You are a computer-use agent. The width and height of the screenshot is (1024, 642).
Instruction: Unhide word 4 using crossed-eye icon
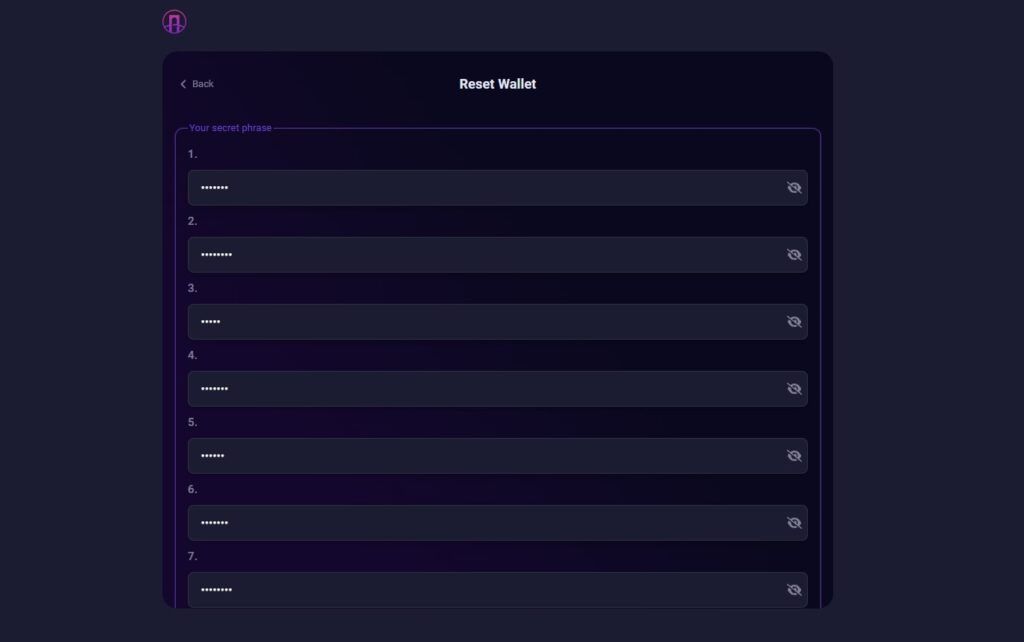point(794,389)
